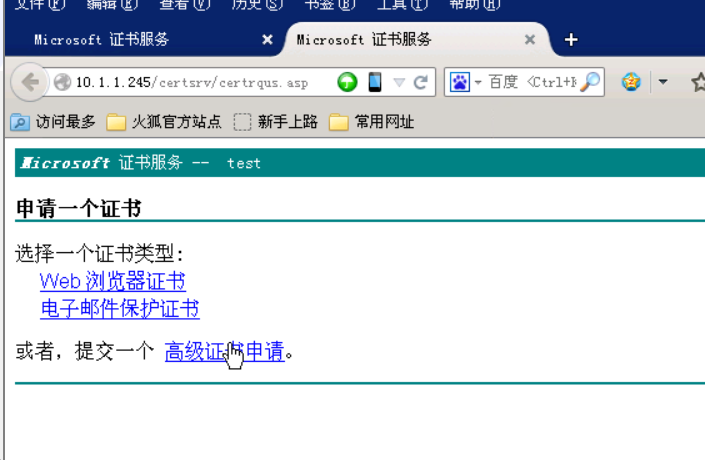Screen dimensions: 705x460
Task: Click the green circle up-arrow icon
Action: click(347, 82)
